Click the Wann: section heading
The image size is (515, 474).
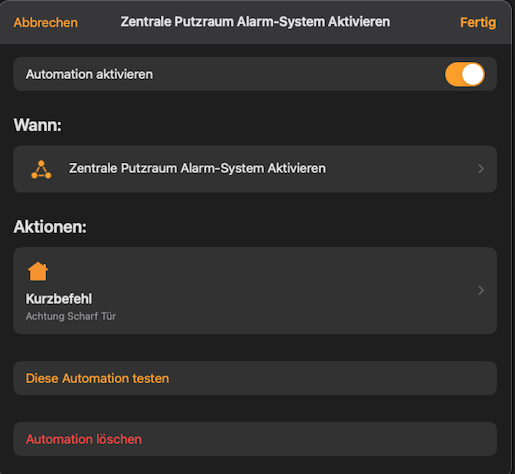[x=37, y=125]
